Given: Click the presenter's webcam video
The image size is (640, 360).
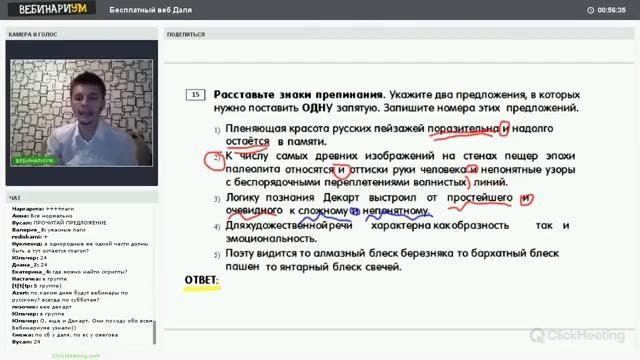Looking at the screenshot, I should click(82, 113).
